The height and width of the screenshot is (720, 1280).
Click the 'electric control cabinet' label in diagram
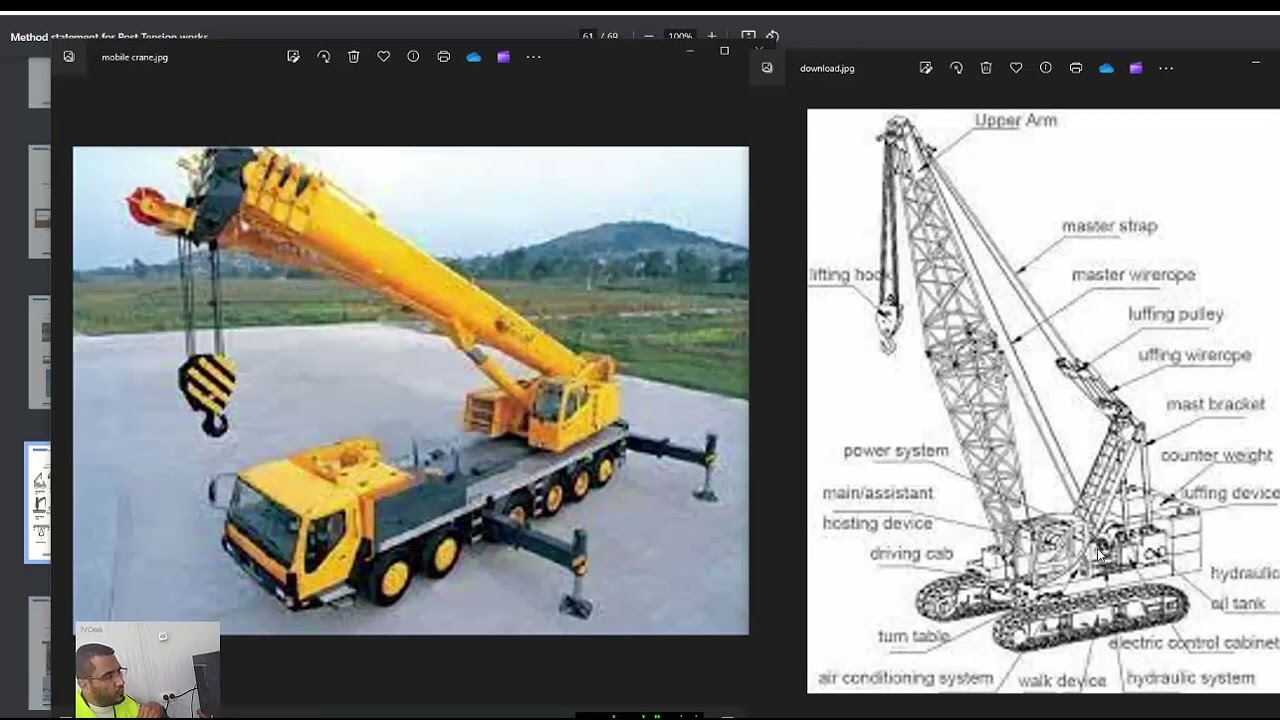1193,643
